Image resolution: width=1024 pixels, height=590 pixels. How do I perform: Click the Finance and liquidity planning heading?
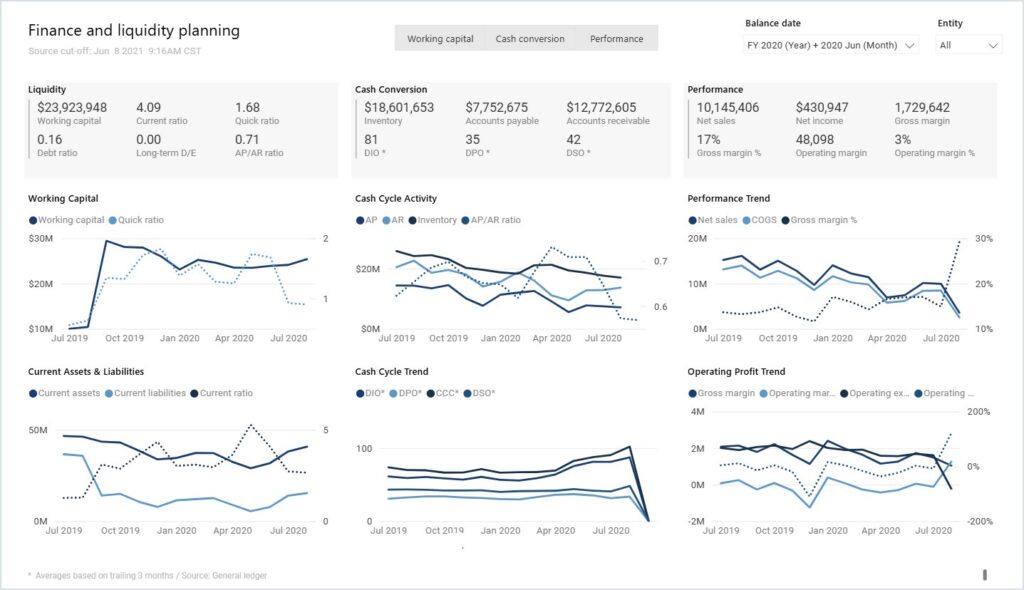pos(134,31)
